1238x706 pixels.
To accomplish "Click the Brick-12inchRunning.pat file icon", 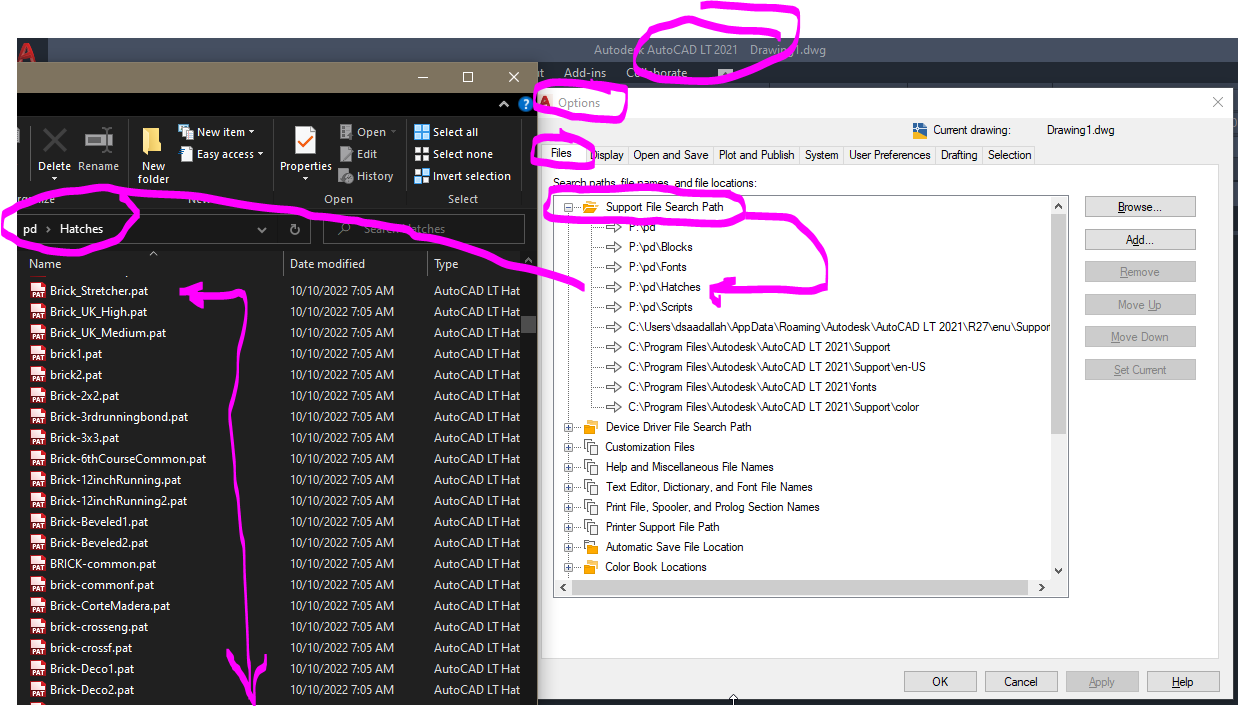I will coord(38,480).
